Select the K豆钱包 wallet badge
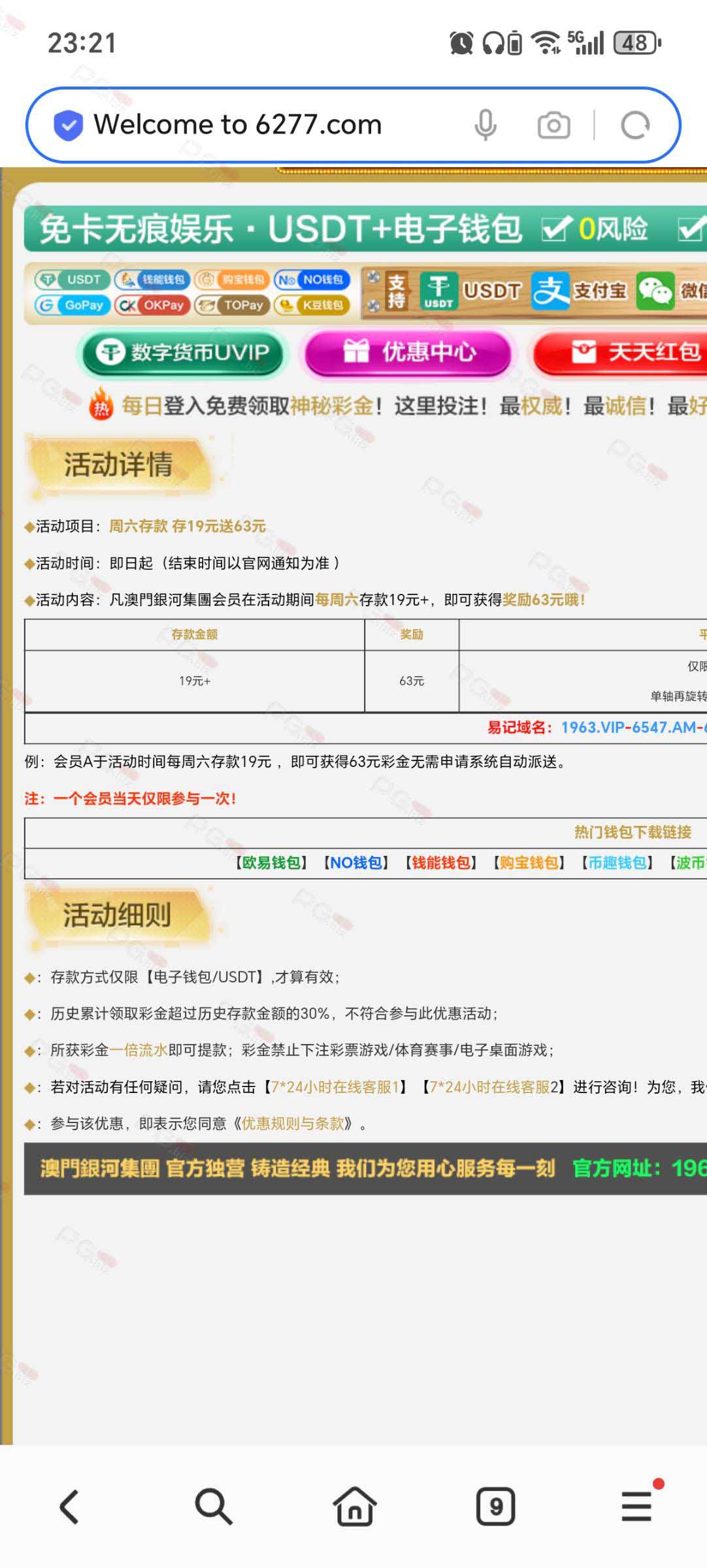707x1568 pixels. pyautogui.click(x=312, y=305)
